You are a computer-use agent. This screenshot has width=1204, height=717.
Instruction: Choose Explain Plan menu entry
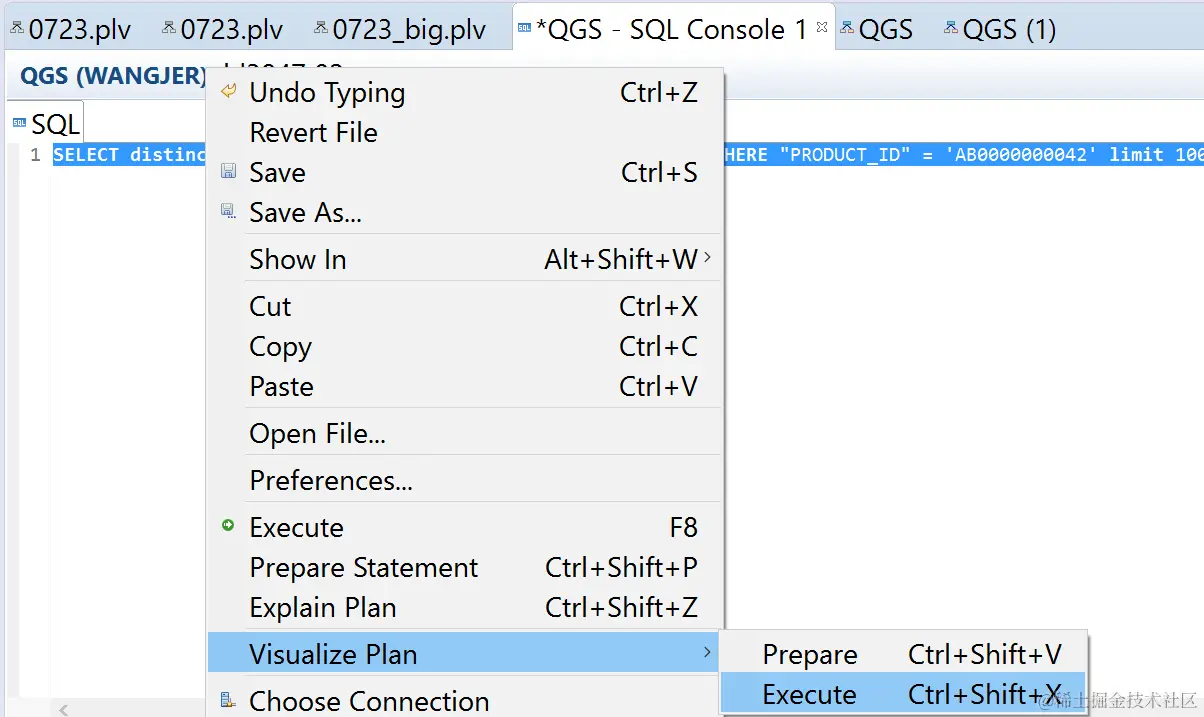pos(322,607)
